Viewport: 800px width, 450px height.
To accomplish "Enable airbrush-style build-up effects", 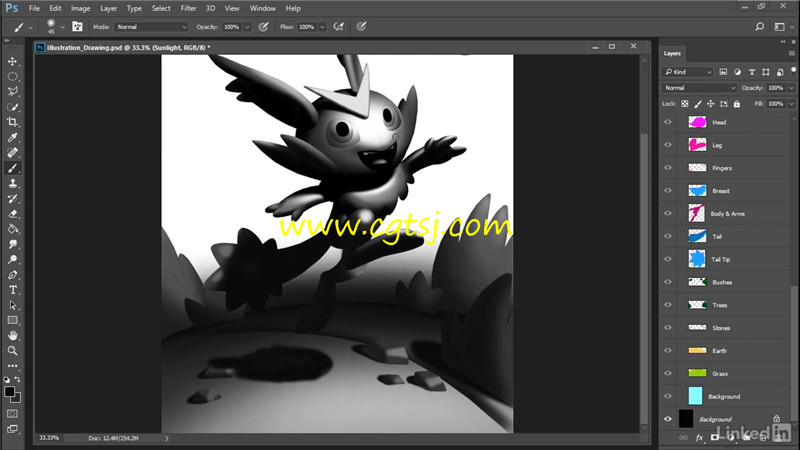I will coord(338,27).
